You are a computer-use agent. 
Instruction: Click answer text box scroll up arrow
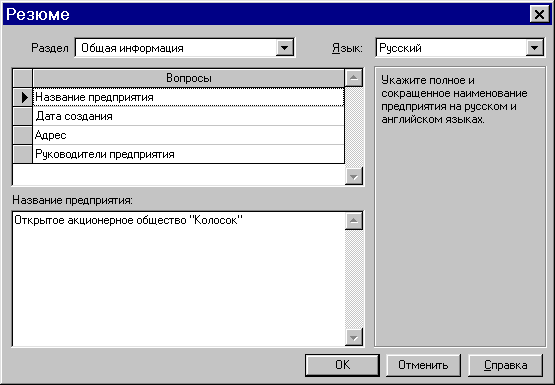tap(354, 221)
